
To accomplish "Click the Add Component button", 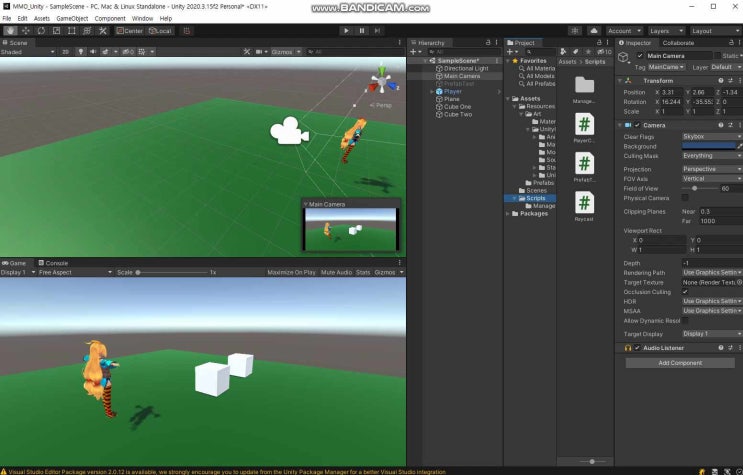I will (680, 363).
